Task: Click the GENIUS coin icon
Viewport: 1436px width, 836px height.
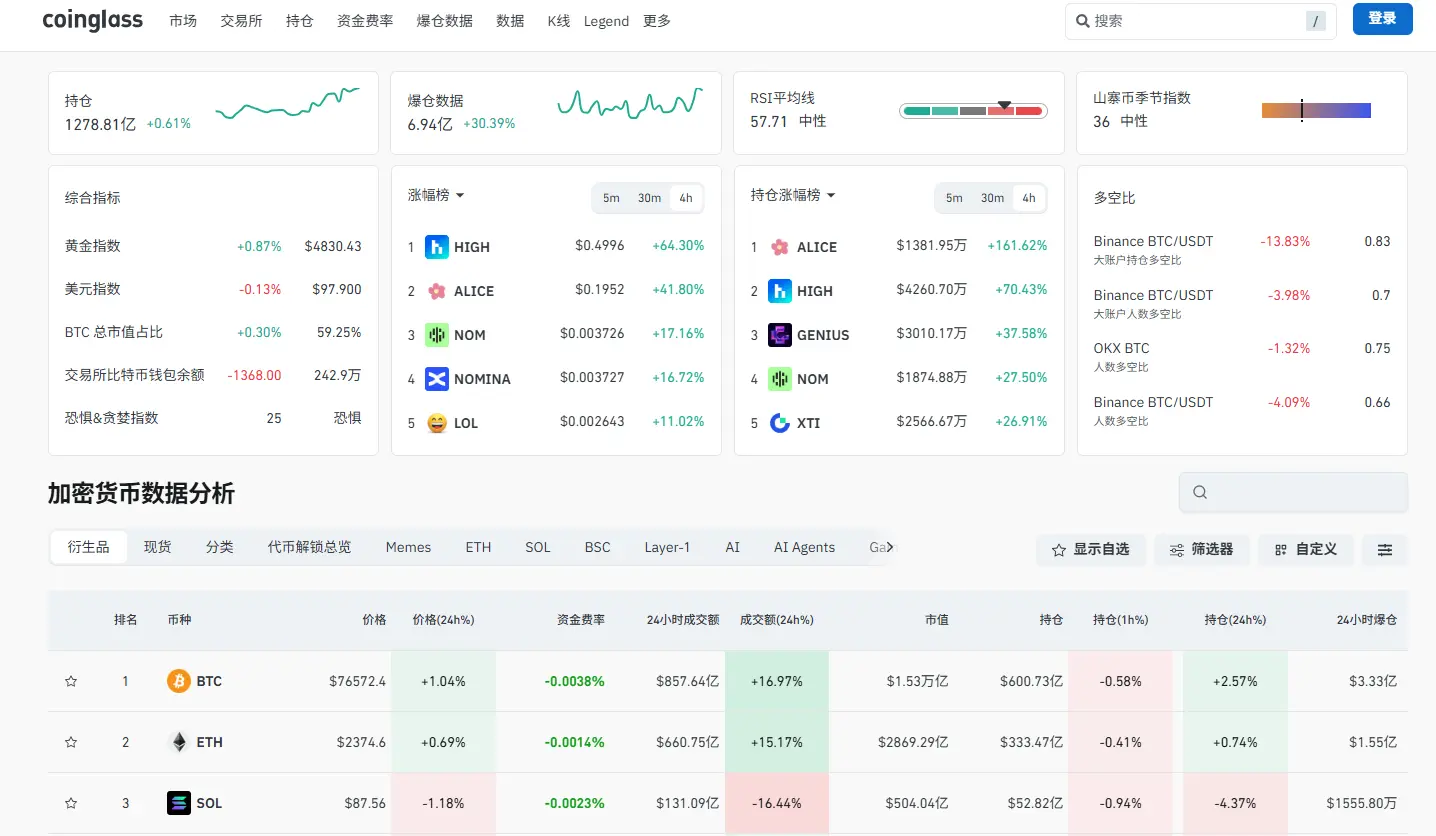Action: tap(780, 335)
